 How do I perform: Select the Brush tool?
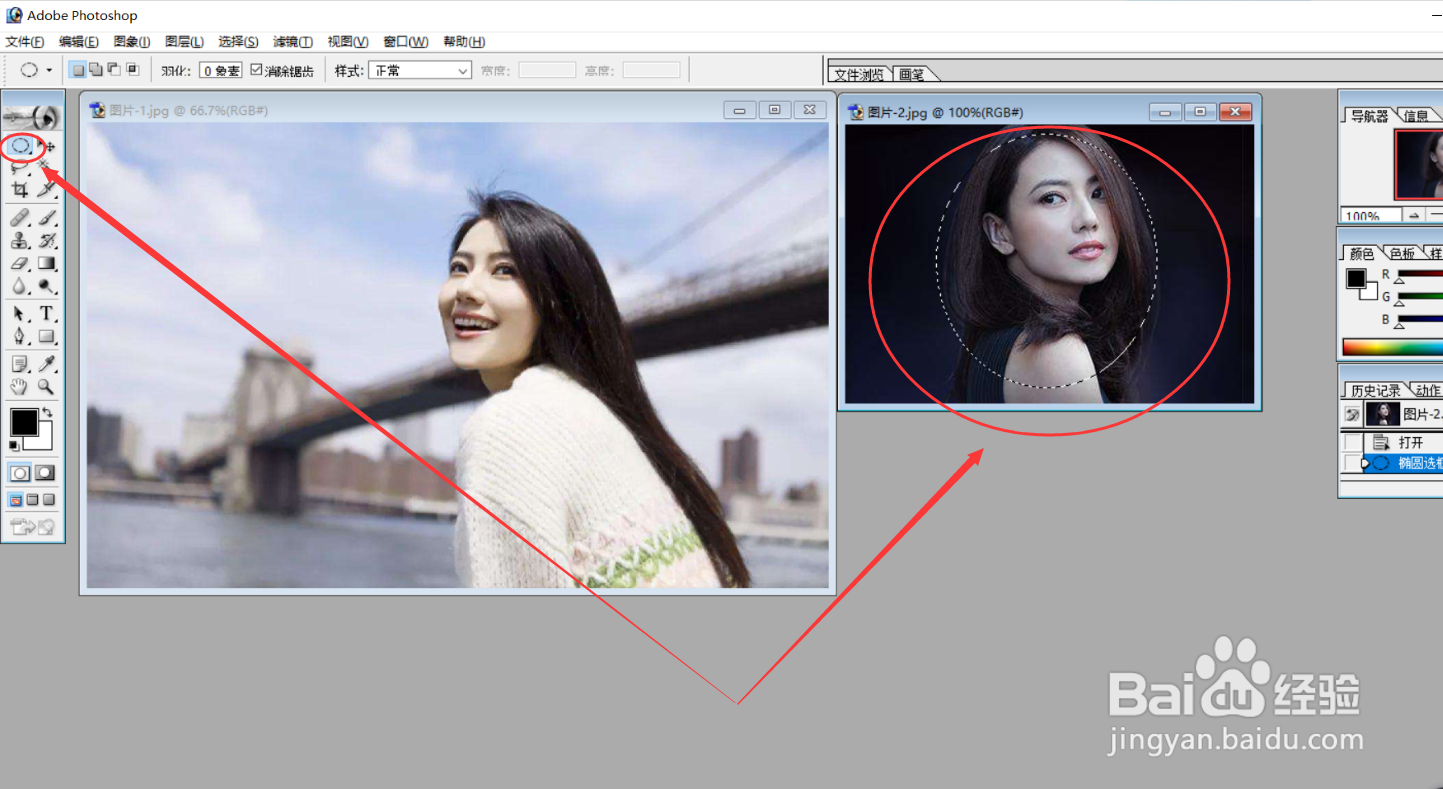pyautogui.click(x=47, y=217)
